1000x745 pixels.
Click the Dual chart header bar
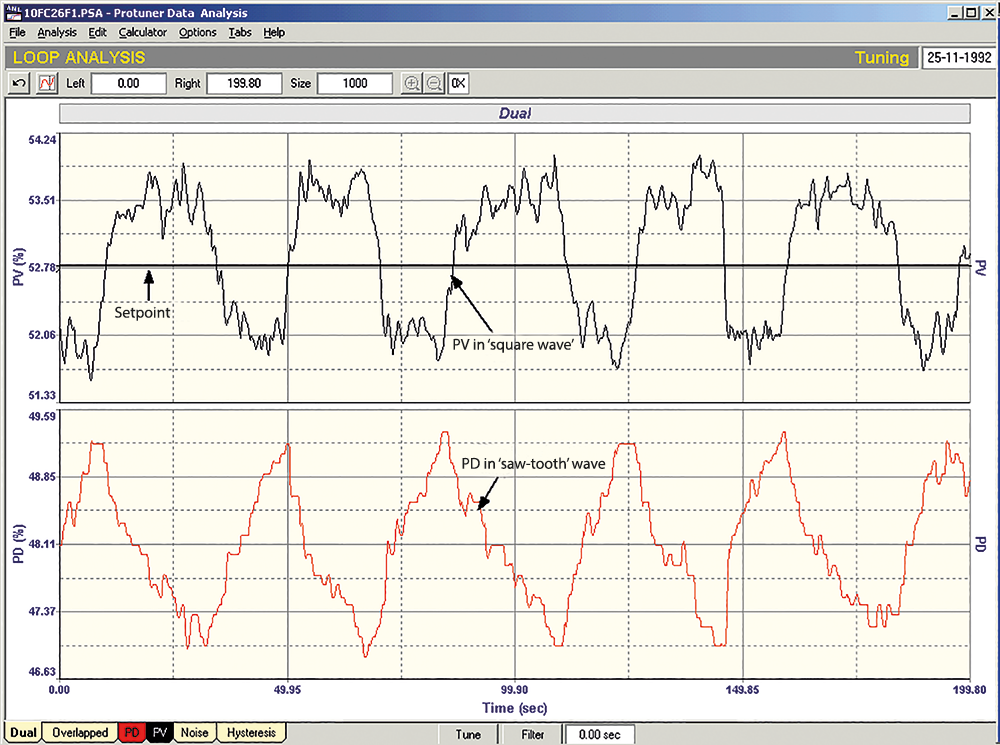click(515, 114)
